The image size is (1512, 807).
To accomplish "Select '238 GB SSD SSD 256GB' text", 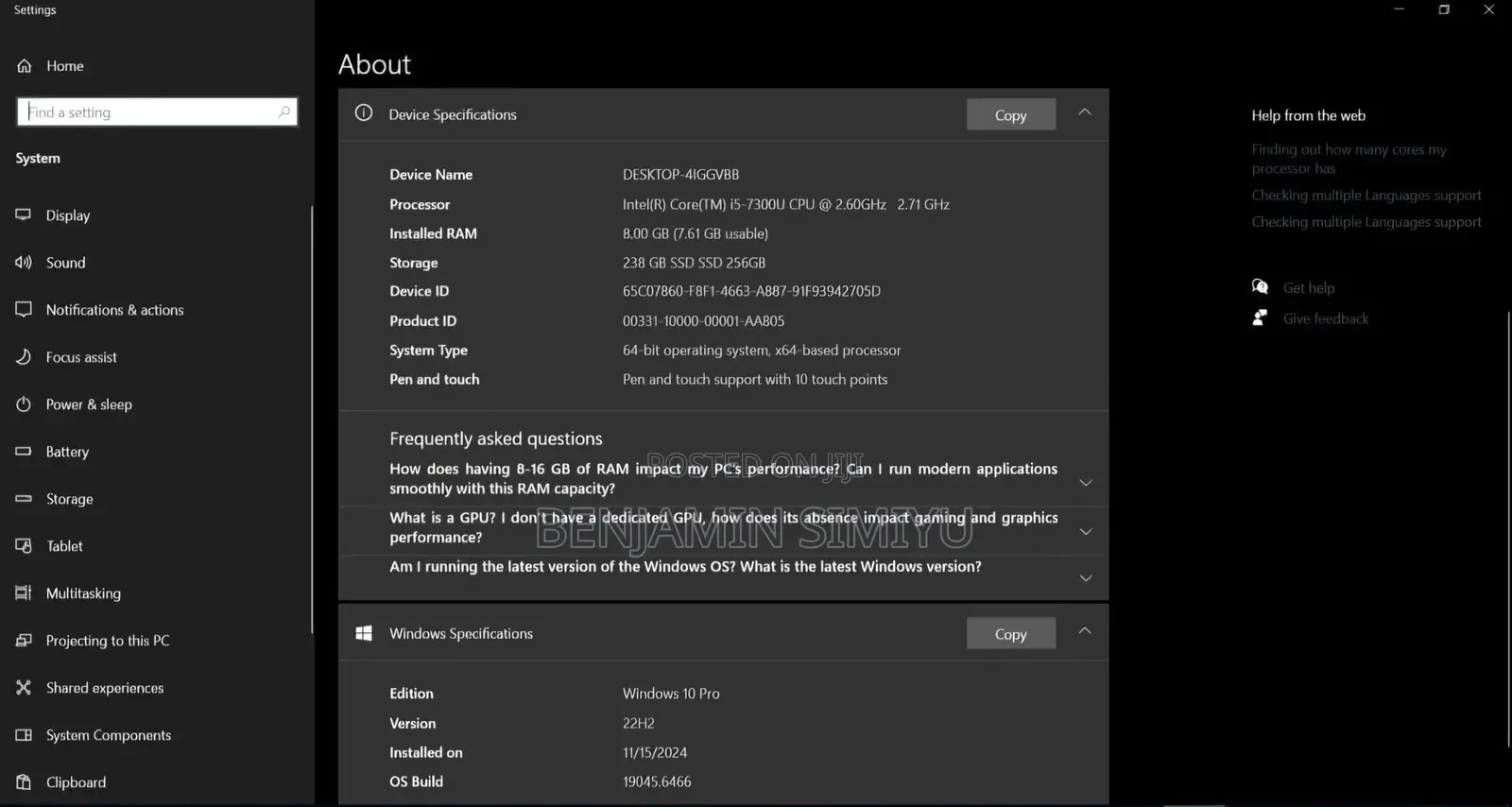I will [x=694, y=263].
